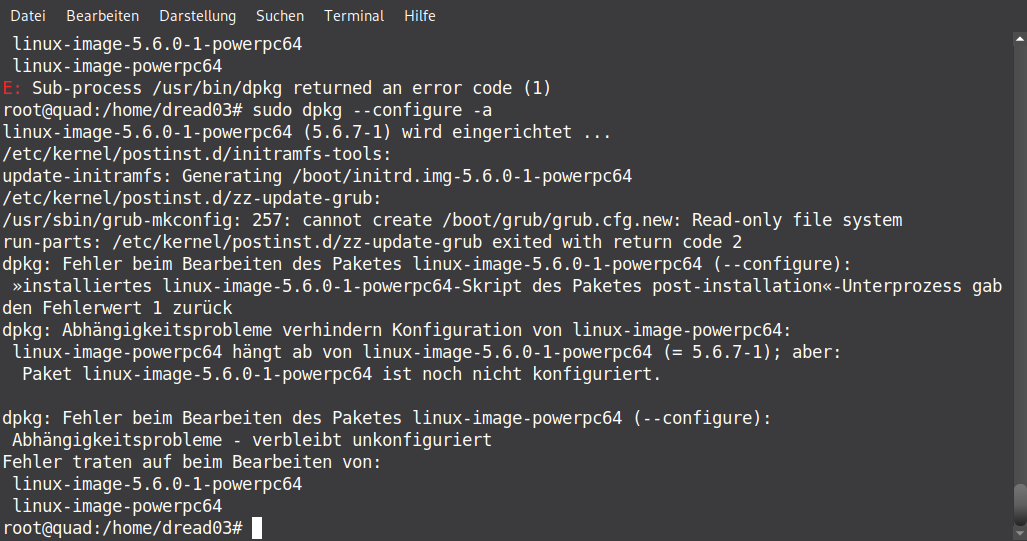Click the empty scrollbar track above the thumb
This screenshot has width=1027, height=541.
1019,250
